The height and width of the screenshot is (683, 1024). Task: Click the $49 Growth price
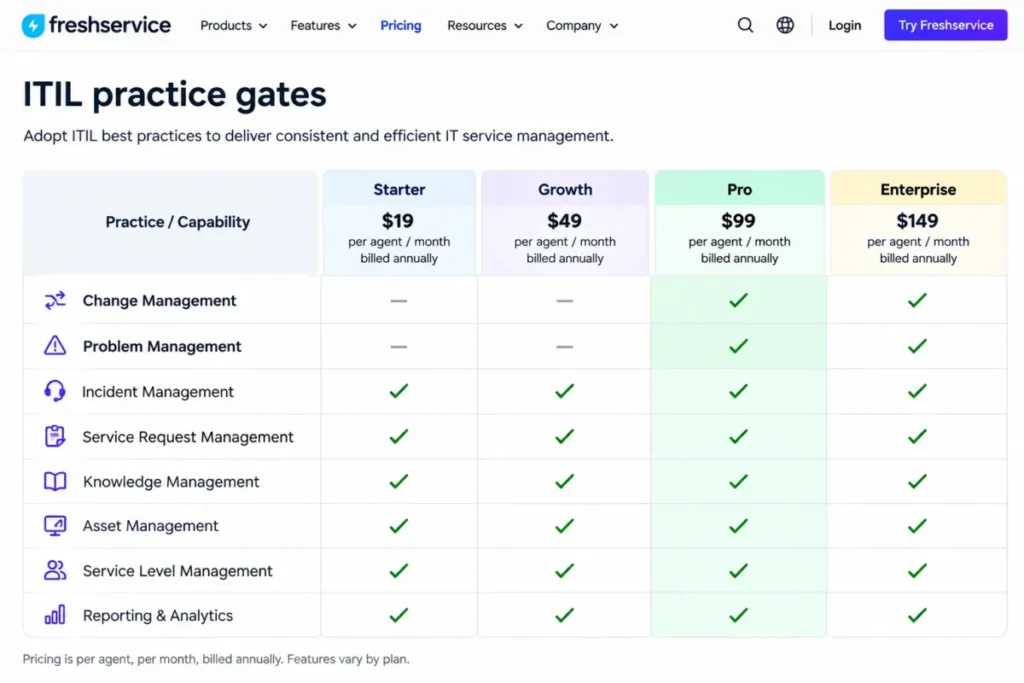tap(564, 221)
